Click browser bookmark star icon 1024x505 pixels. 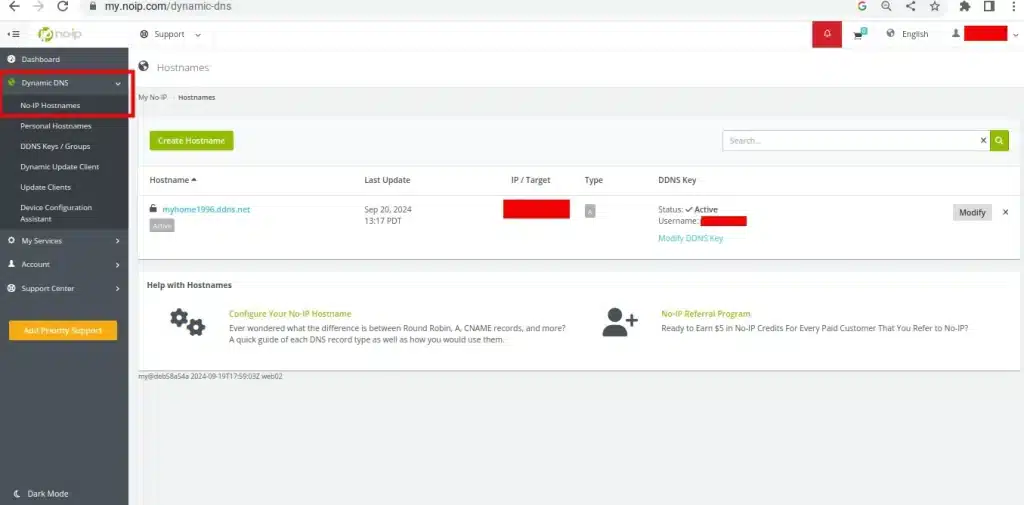point(935,6)
